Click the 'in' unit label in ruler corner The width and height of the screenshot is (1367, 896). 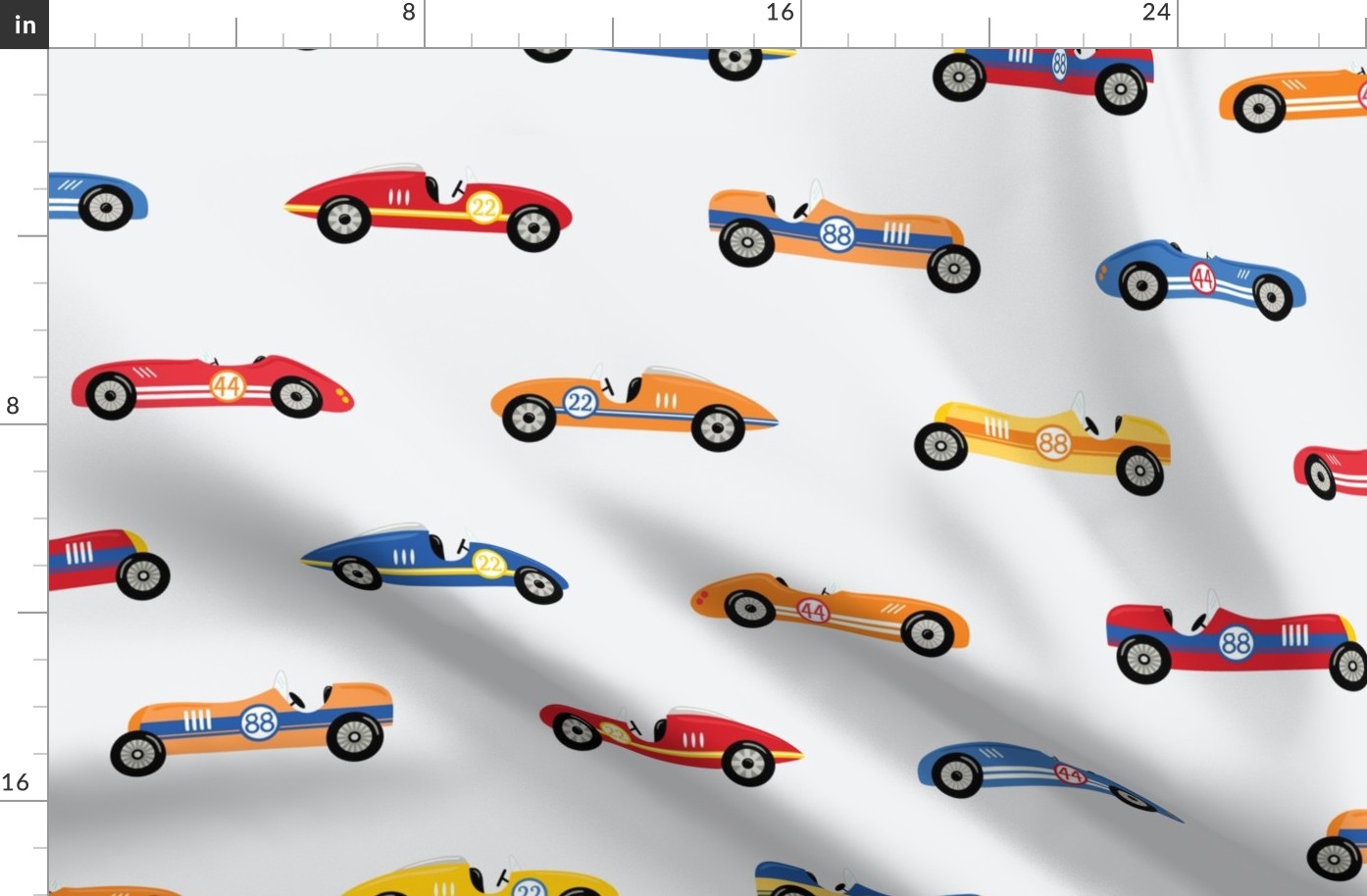[25, 25]
